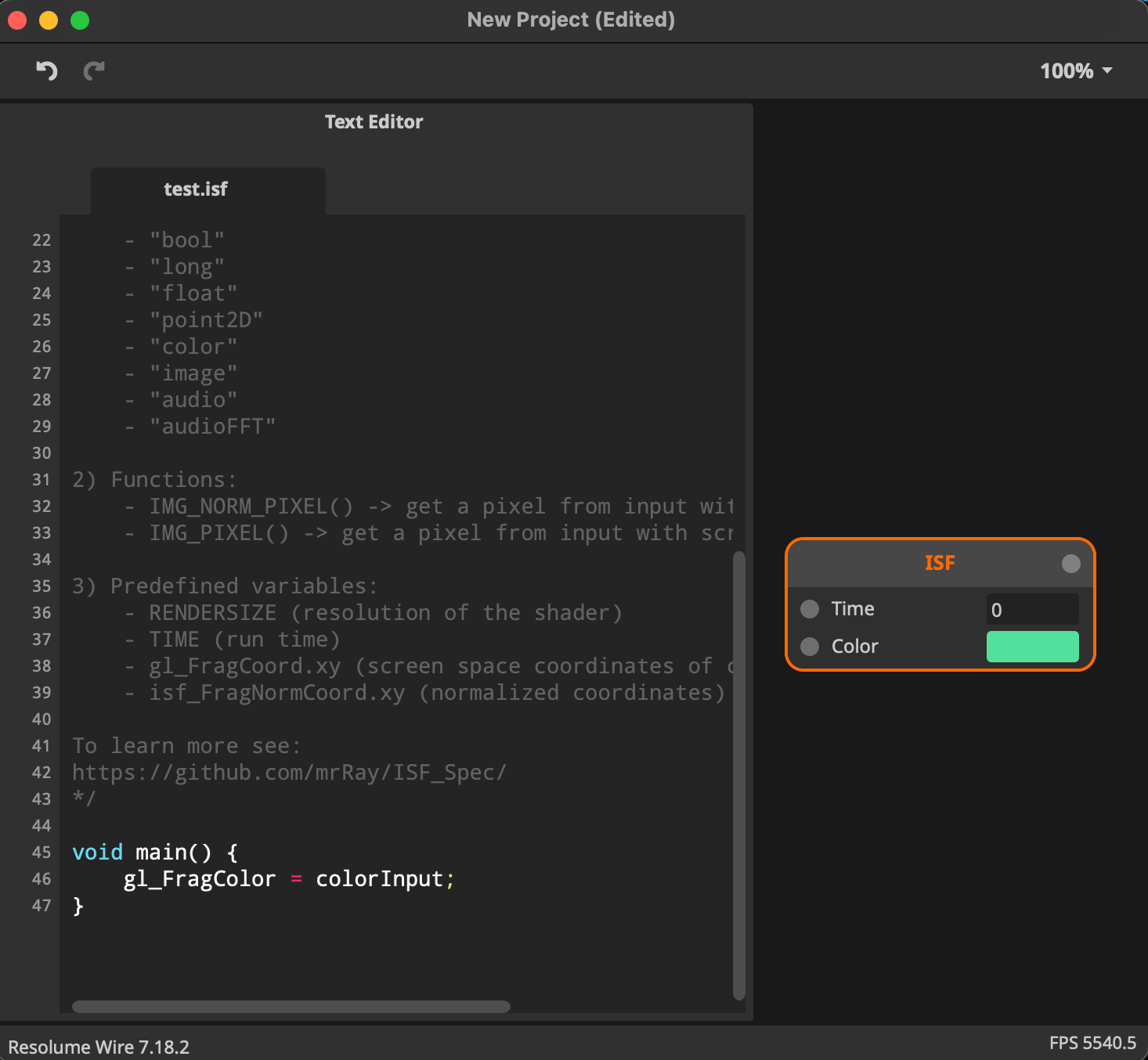This screenshot has height=1060, width=1148.
Task: Click the Time input port circle
Action: (x=810, y=609)
